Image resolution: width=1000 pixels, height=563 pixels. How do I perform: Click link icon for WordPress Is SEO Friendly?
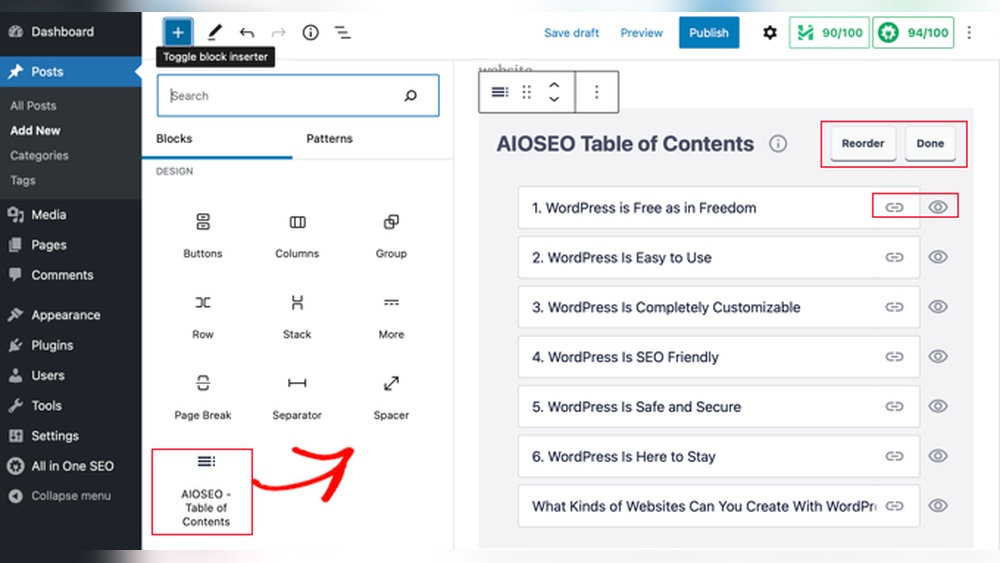pos(894,356)
